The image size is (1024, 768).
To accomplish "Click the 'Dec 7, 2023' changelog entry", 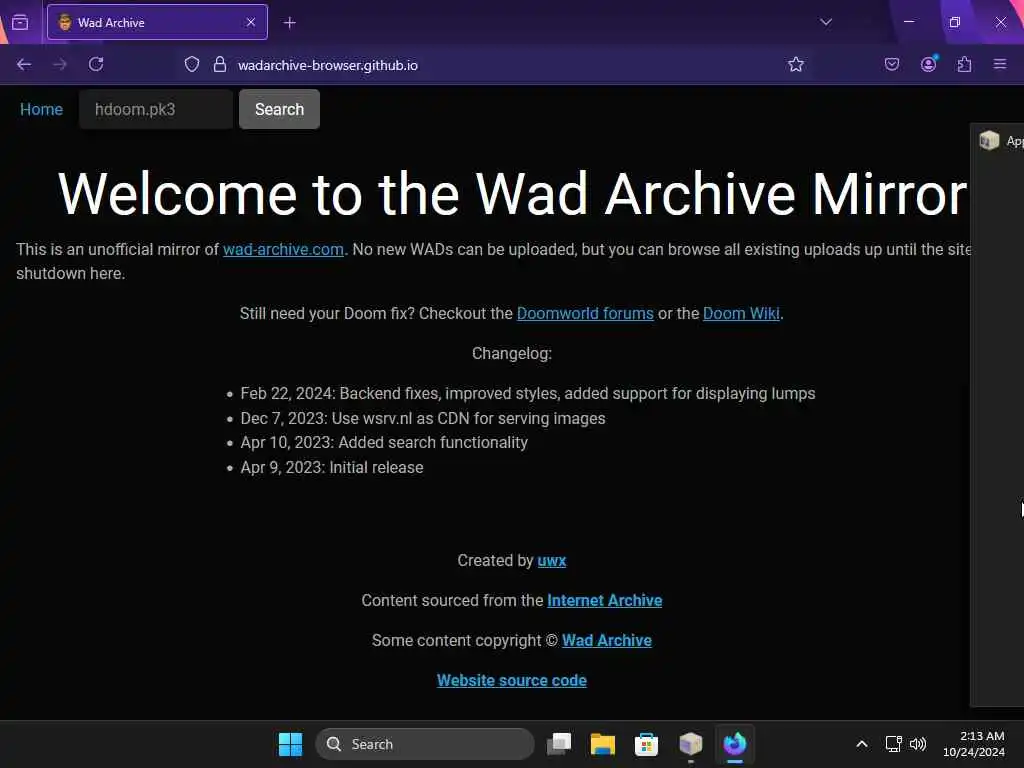I will tap(423, 418).
